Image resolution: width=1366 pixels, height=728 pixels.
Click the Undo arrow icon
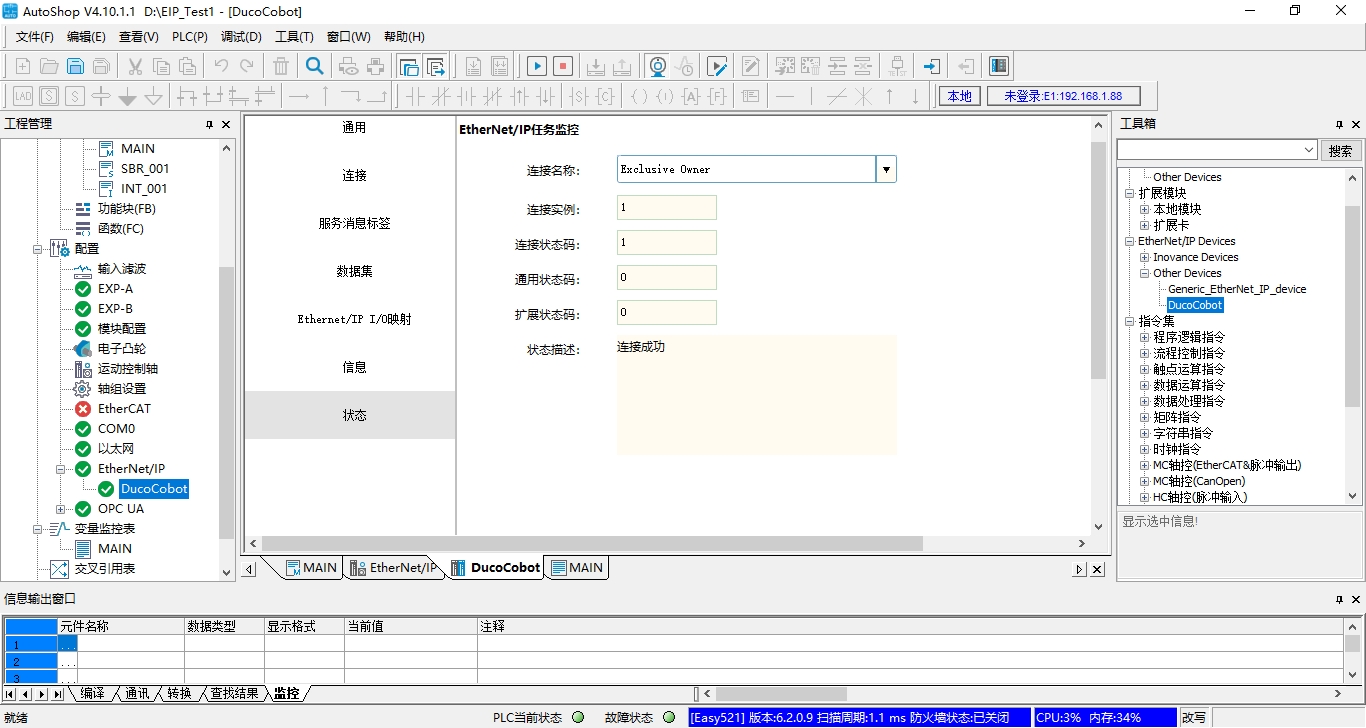(x=221, y=66)
